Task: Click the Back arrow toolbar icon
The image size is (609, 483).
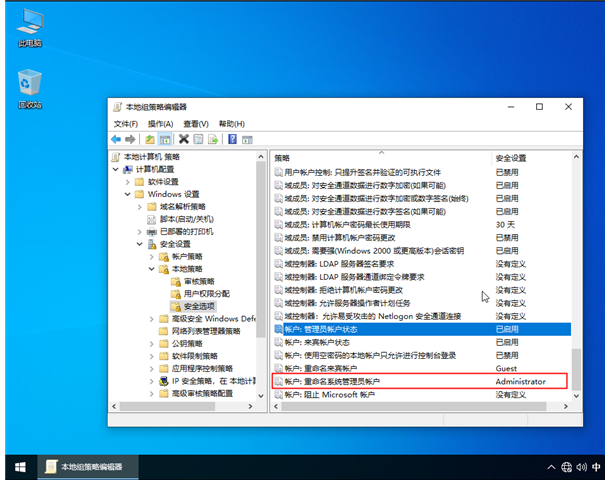Action: (x=117, y=139)
